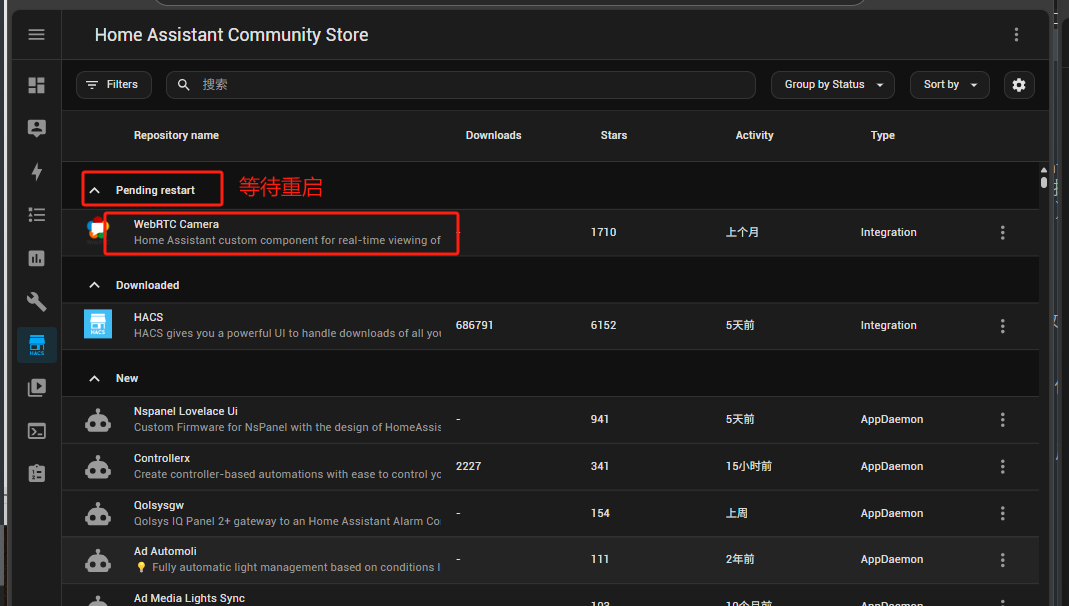The image size is (1069, 606).
Task: Open the Media player sidebar icon
Action: click(37, 388)
